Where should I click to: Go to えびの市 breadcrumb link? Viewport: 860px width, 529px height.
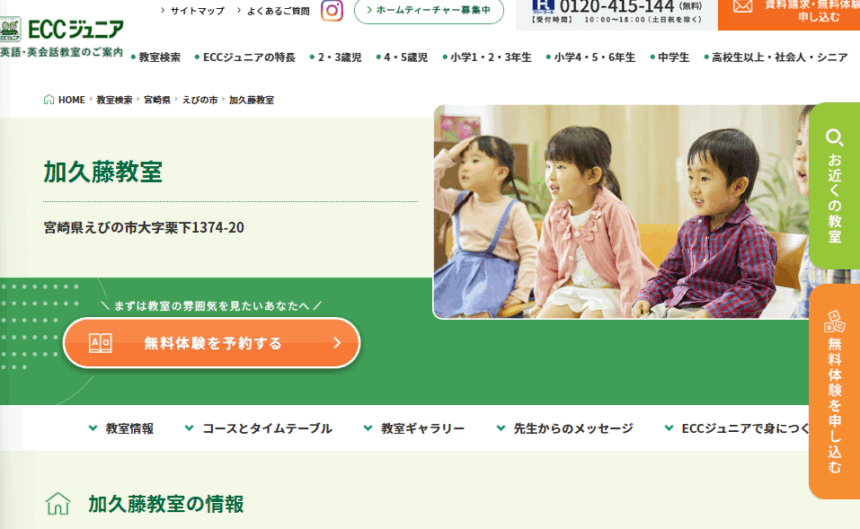(200, 100)
